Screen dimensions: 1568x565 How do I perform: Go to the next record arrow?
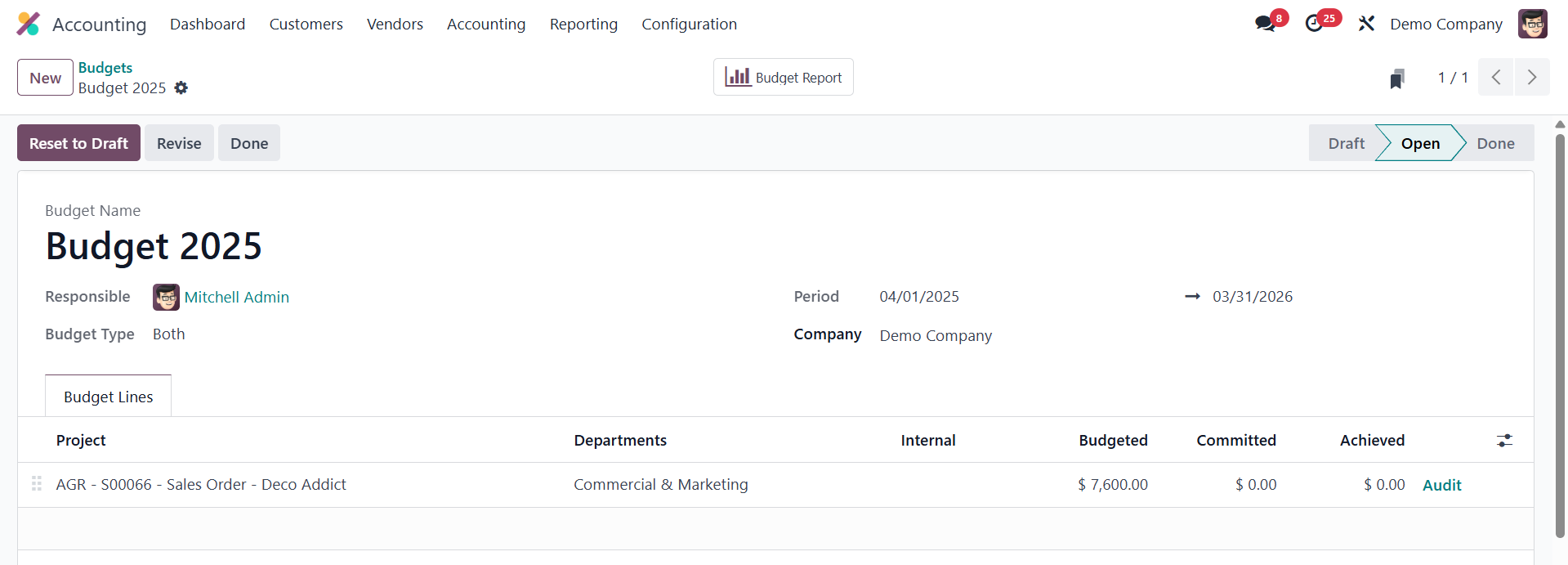coord(1532,78)
